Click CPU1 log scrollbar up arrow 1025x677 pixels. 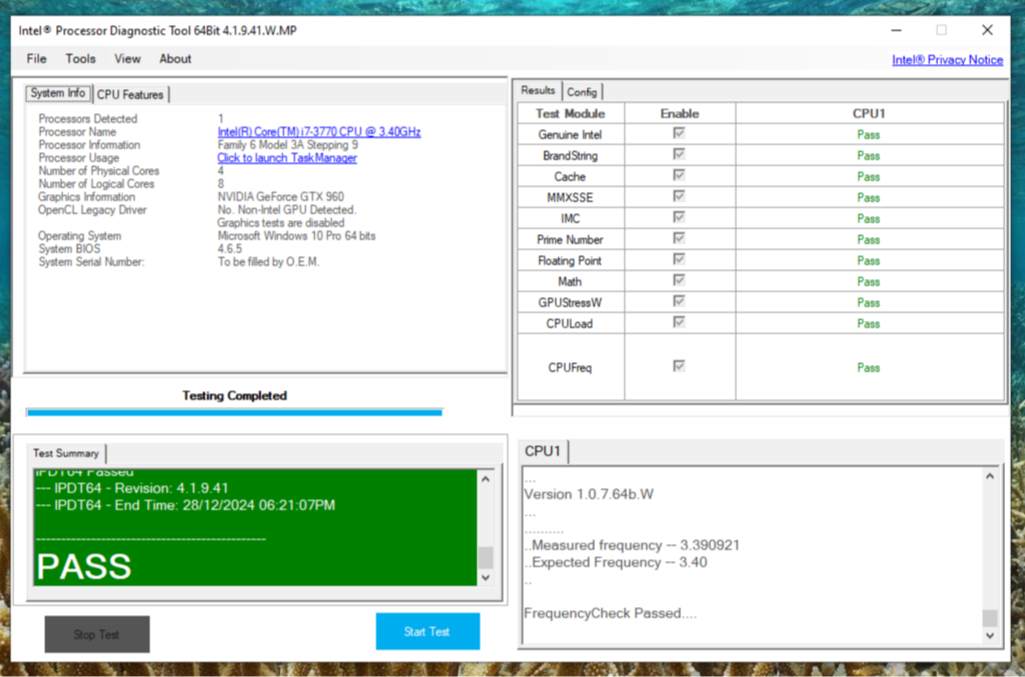point(990,476)
